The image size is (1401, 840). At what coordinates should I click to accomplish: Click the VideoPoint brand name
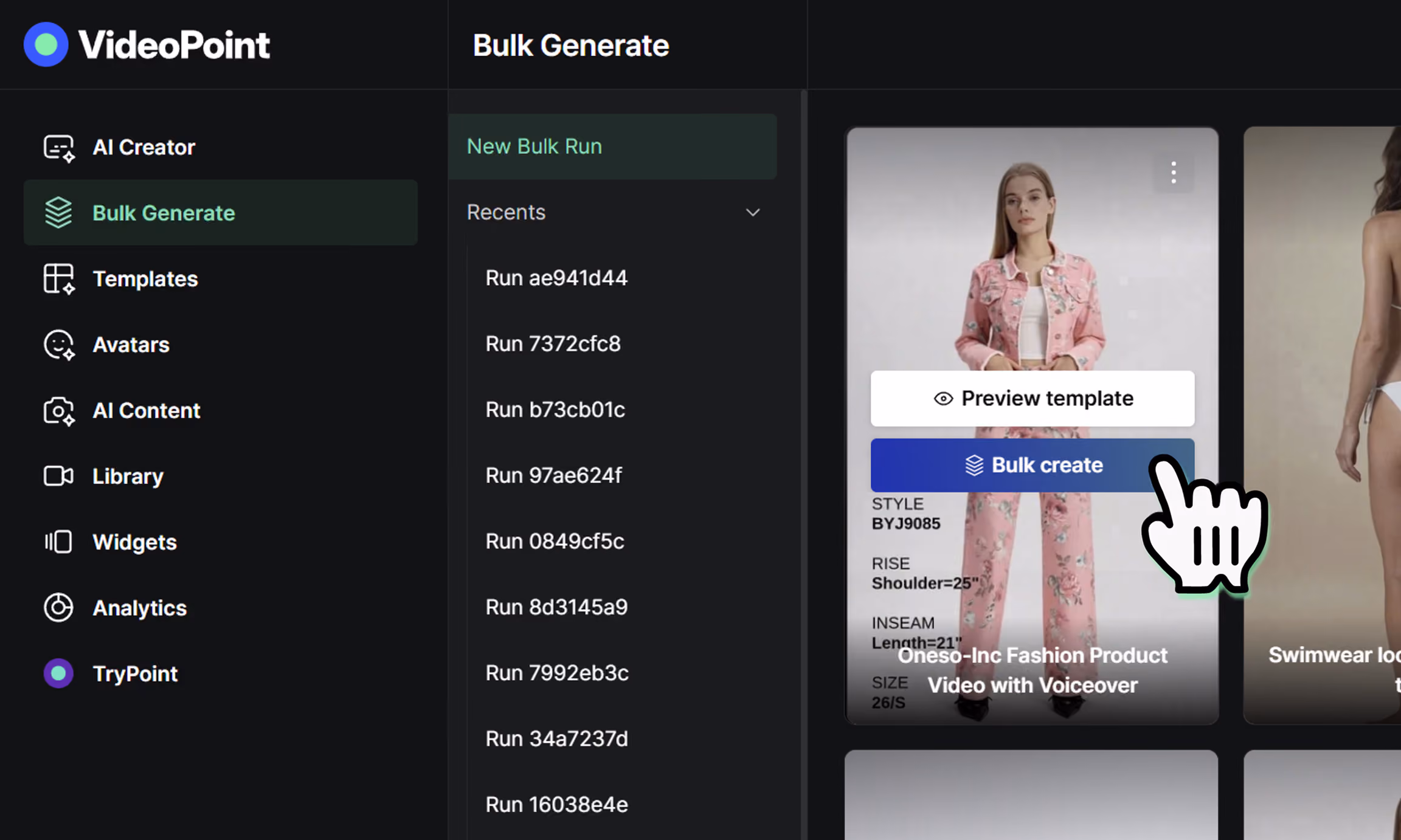[x=174, y=45]
